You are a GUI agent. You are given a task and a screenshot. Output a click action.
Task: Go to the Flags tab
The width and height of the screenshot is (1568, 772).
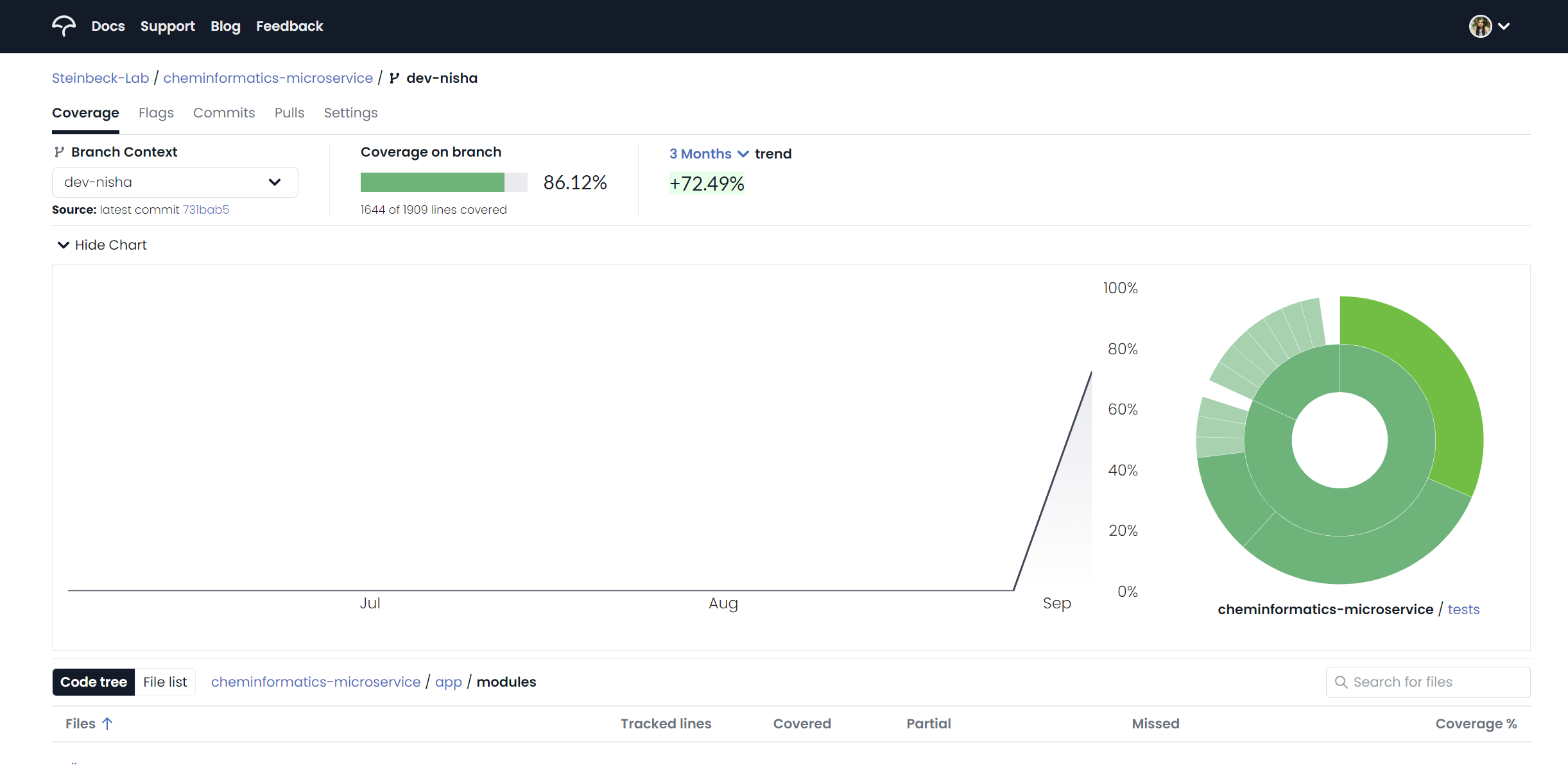click(x=156, y=113)
